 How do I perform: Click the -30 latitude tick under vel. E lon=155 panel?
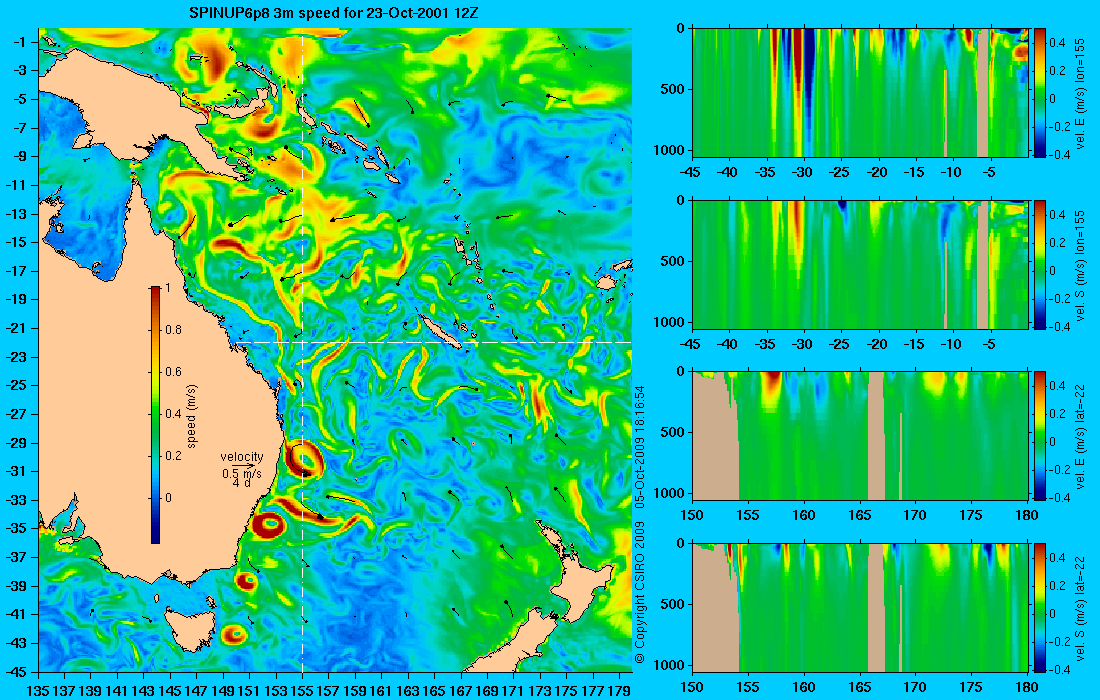click(x=803, y=173)
